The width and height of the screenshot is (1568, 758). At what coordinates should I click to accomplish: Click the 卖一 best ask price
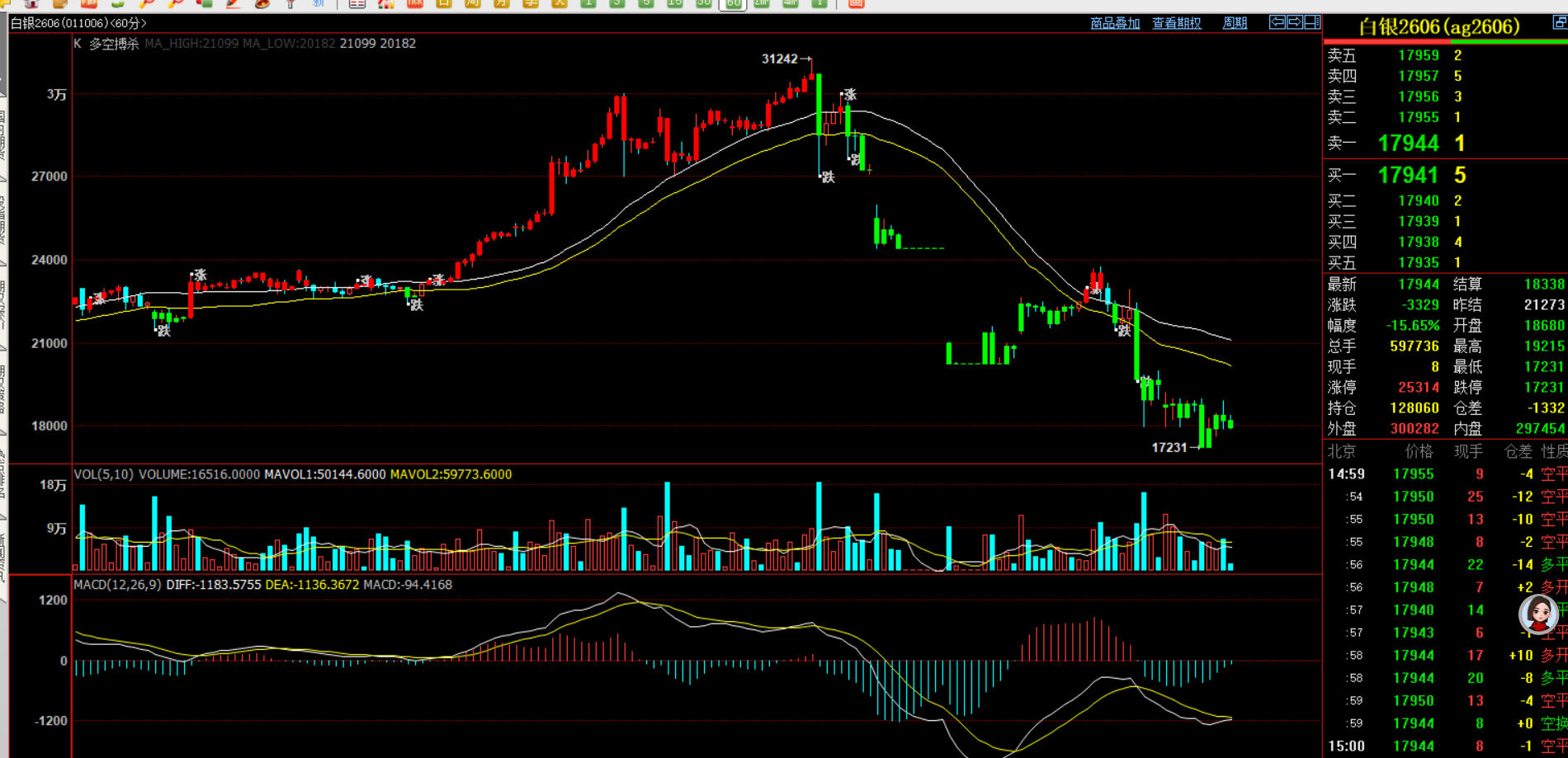[x=1409, y=144]
